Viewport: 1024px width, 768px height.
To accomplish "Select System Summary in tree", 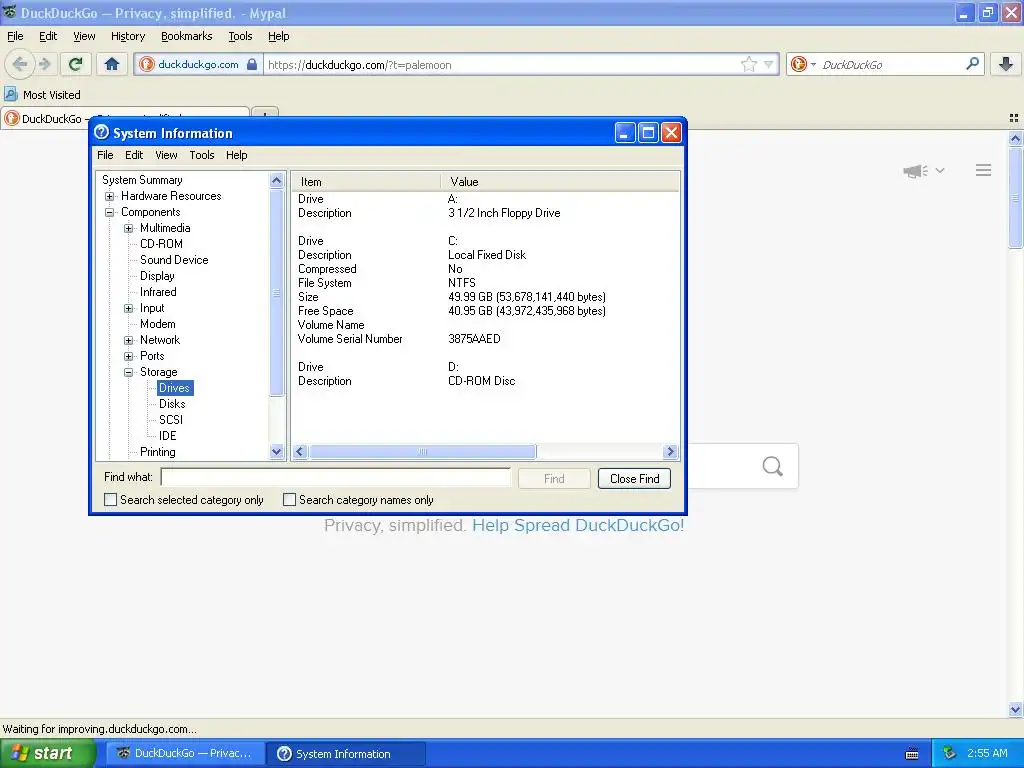I will tap(142, 180).
